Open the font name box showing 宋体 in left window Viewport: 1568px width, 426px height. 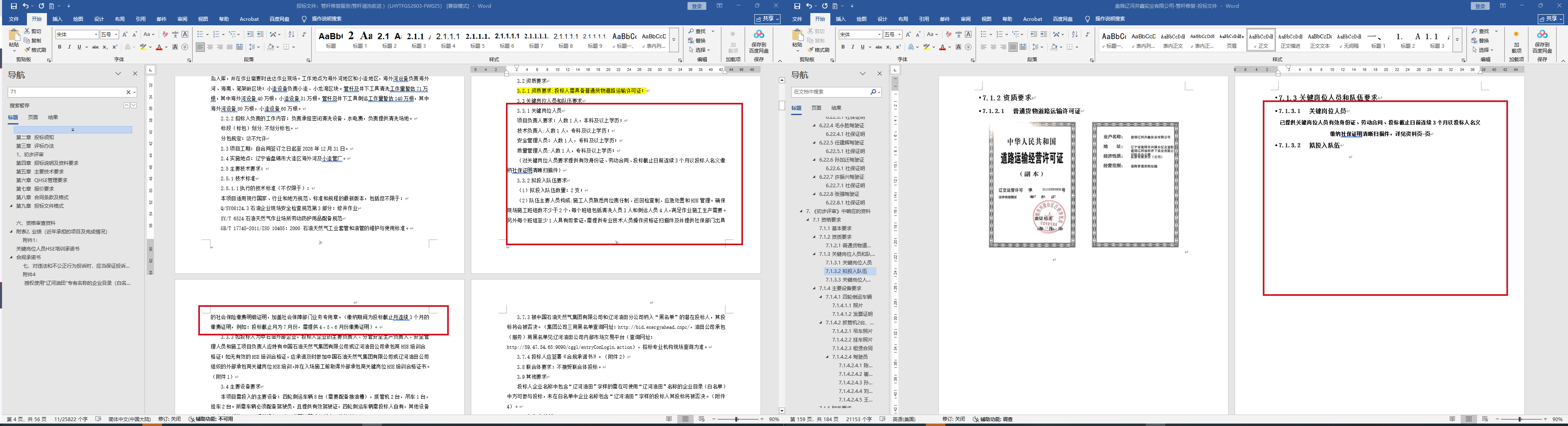pyautogui.click(x=77, y=35)
